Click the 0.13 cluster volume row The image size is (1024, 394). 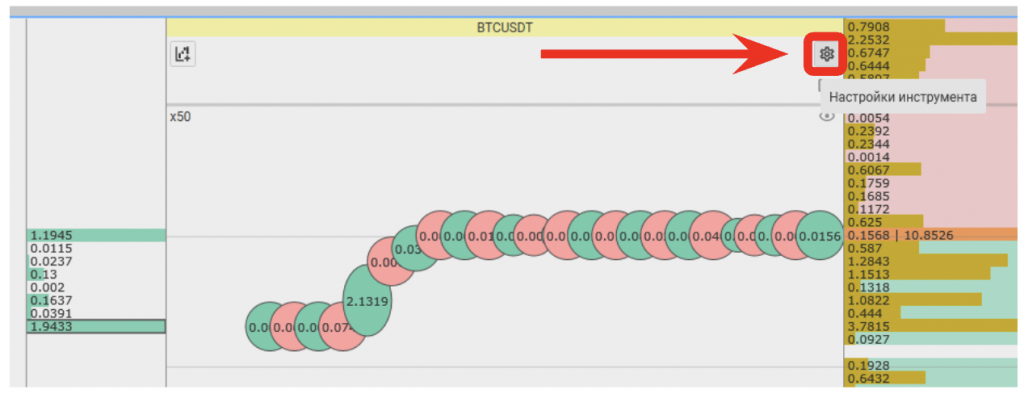tap(96, 274)
